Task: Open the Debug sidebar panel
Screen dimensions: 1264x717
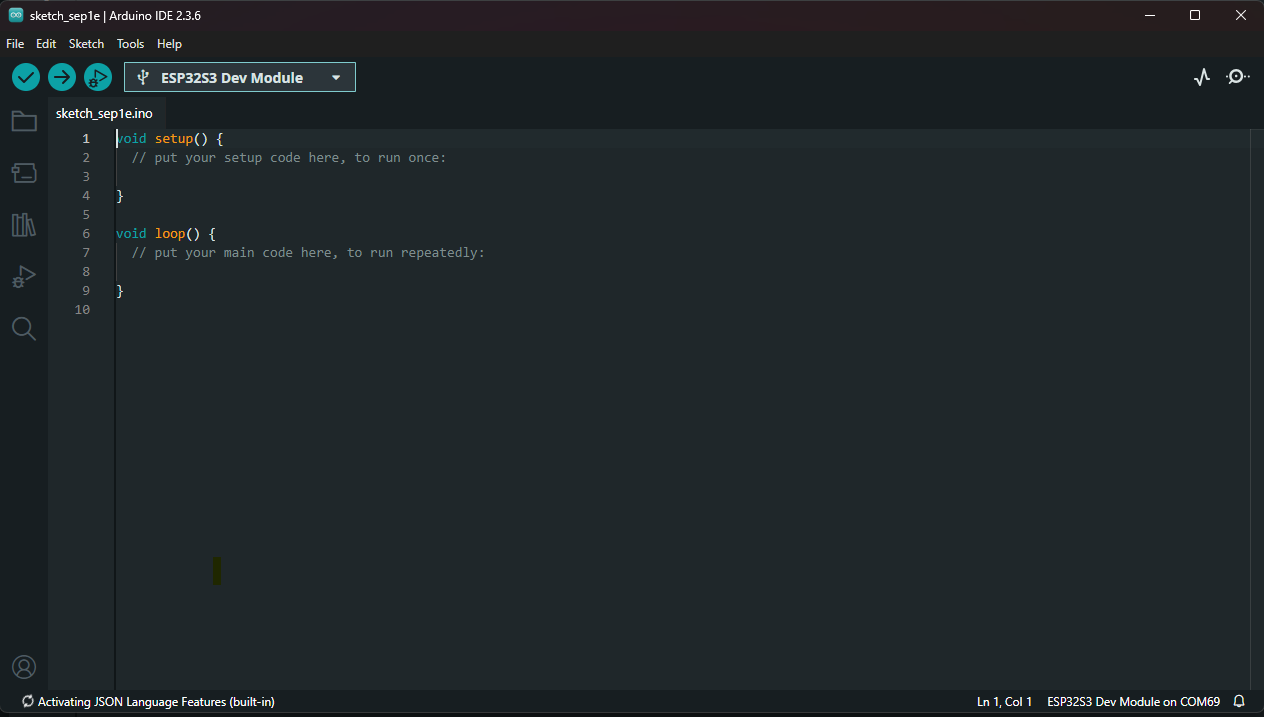Action: point(24,277)
